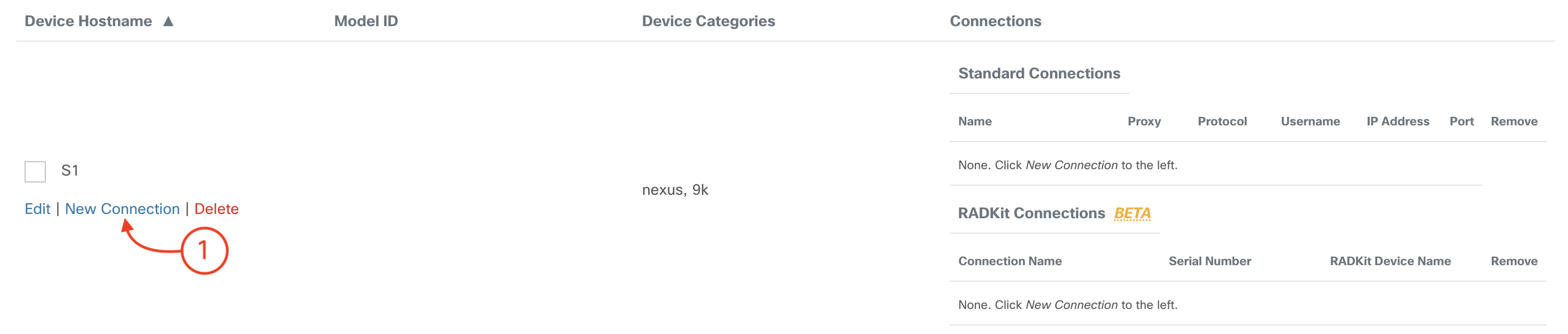Click the Model ID column header
Screen dimensions: 1568x334
coord(366,21)
